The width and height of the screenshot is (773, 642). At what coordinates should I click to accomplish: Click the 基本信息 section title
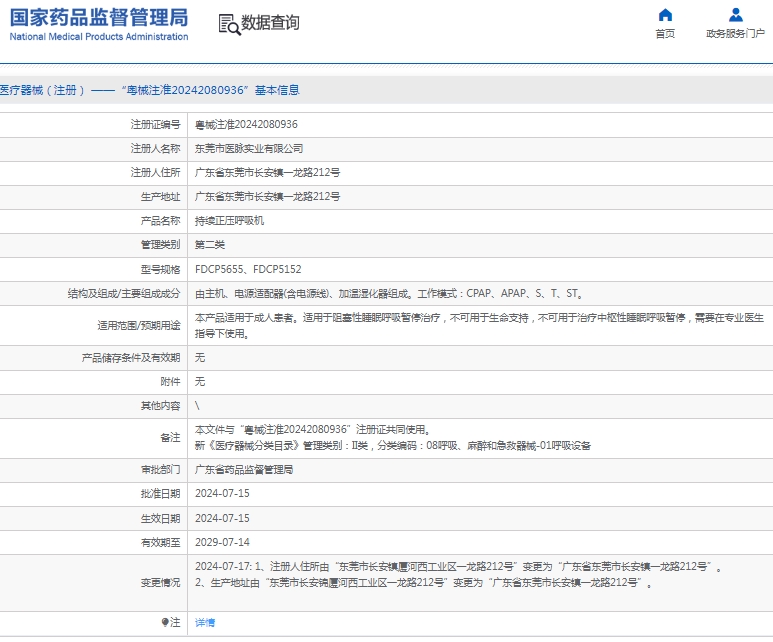click(277, 90)
